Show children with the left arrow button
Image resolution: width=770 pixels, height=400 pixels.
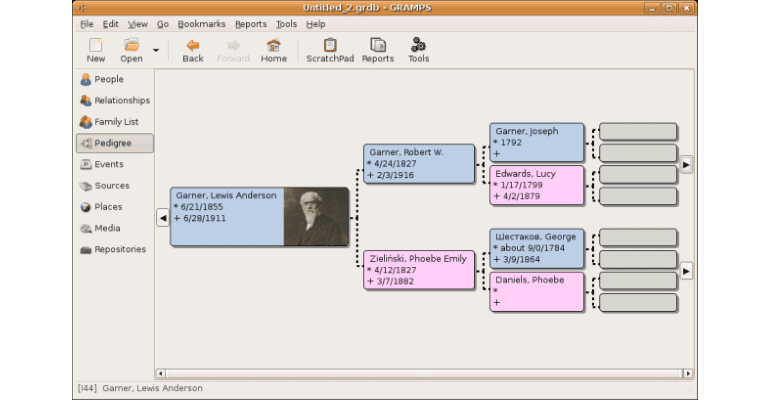click(162, 217)
